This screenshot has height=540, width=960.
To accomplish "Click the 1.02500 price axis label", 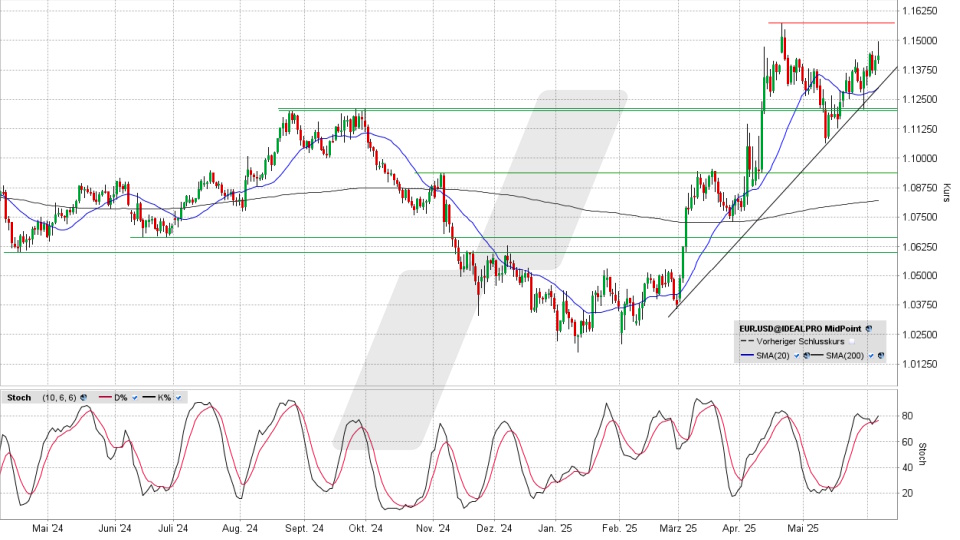I will pos(921,334).
